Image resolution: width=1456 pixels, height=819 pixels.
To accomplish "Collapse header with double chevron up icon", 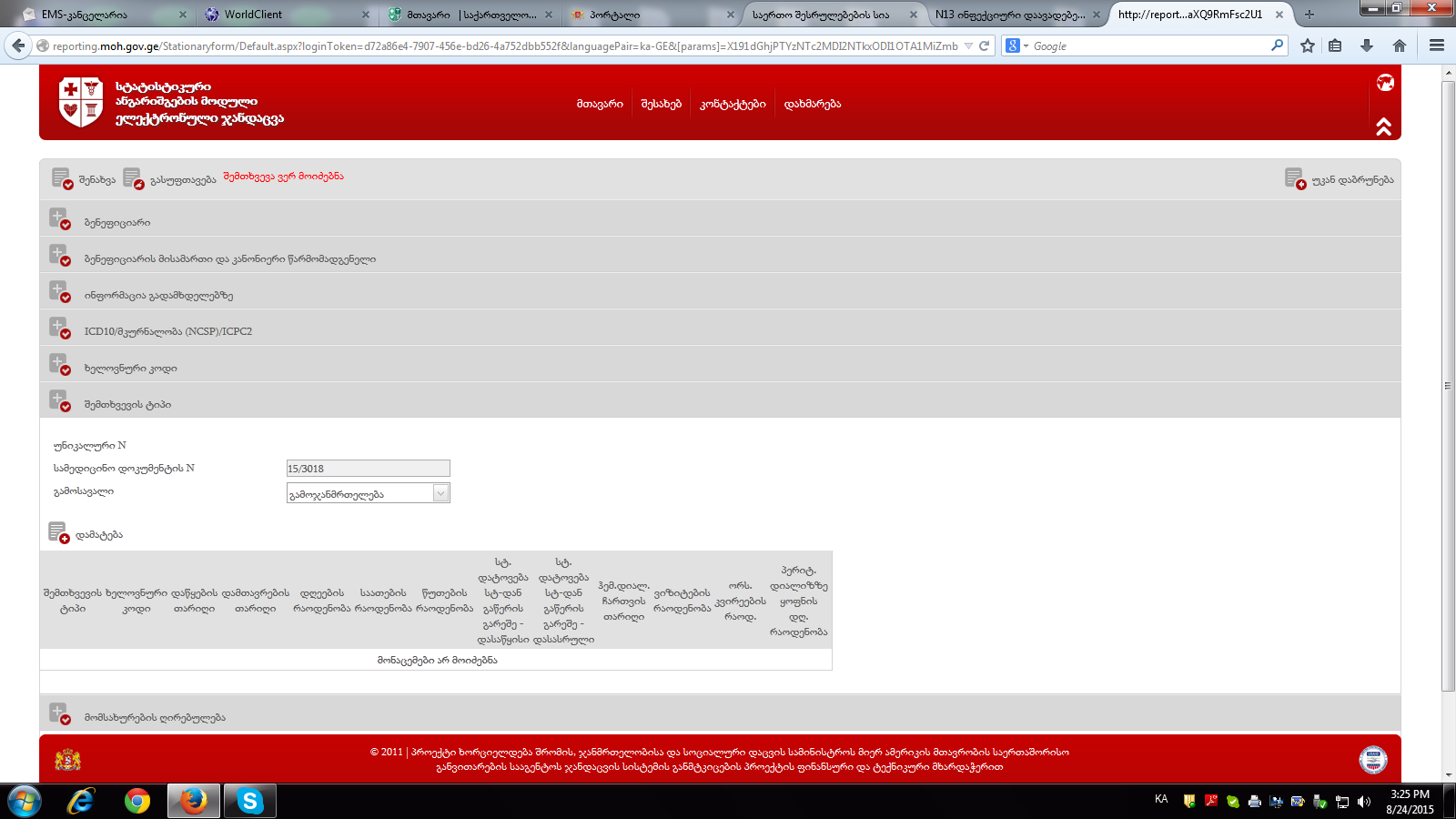I will tap(1383, 127).
